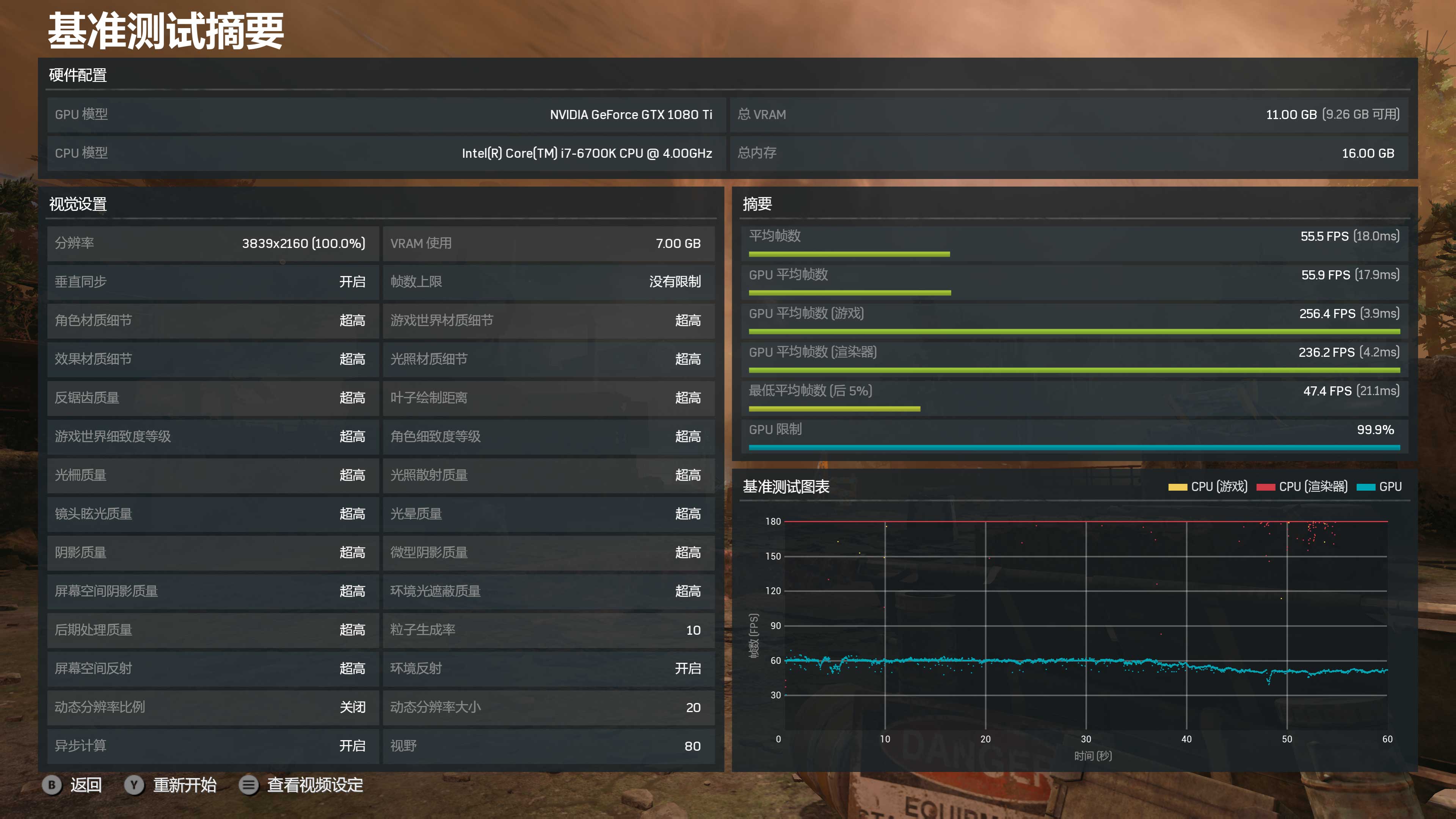This screenshot has width=1456, height=819.
Task: Select the 阴影质量 超高 row
Action: [x=212, y=552]
